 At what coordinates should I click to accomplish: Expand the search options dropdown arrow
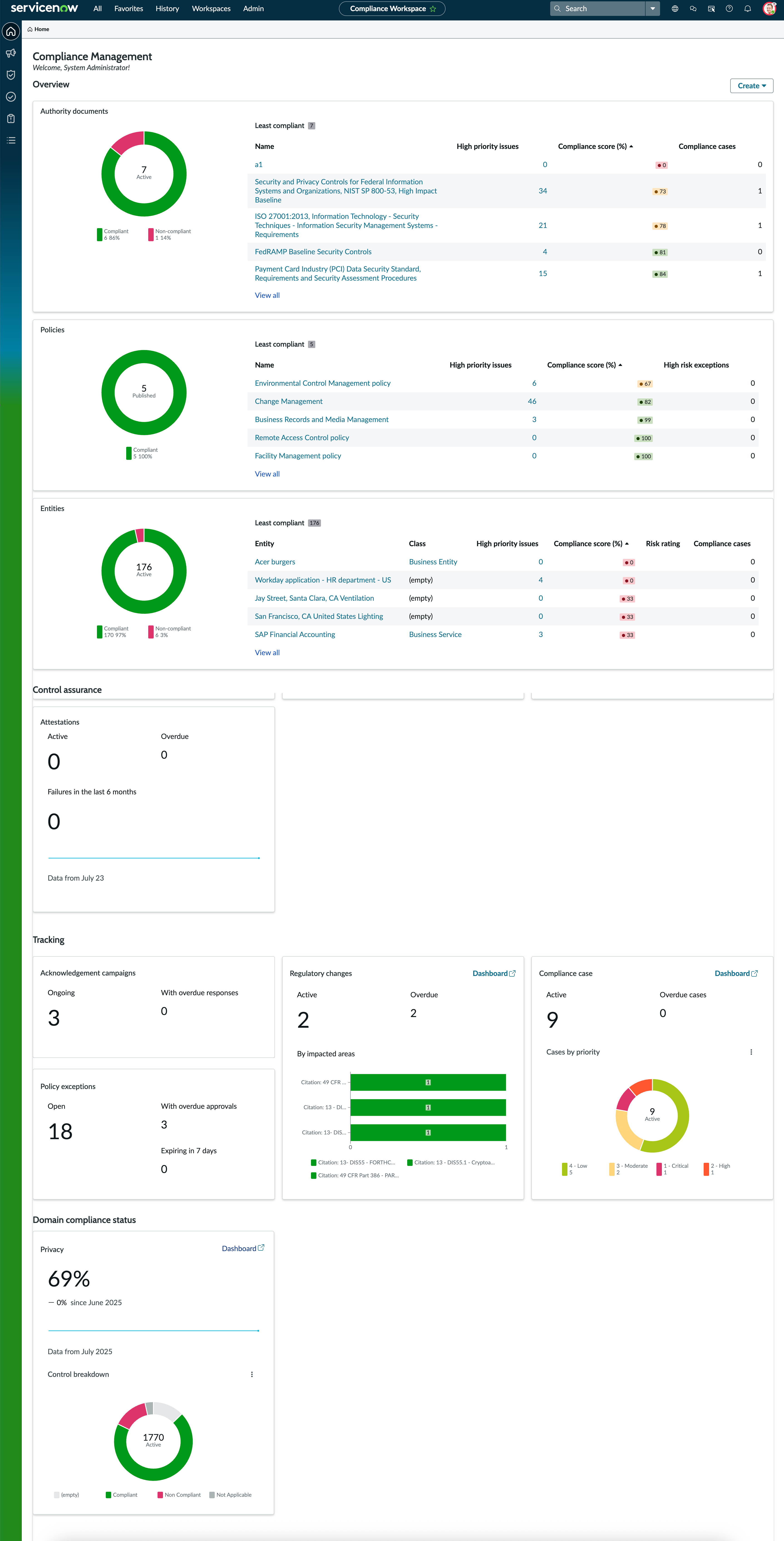(x=652, y=8)
